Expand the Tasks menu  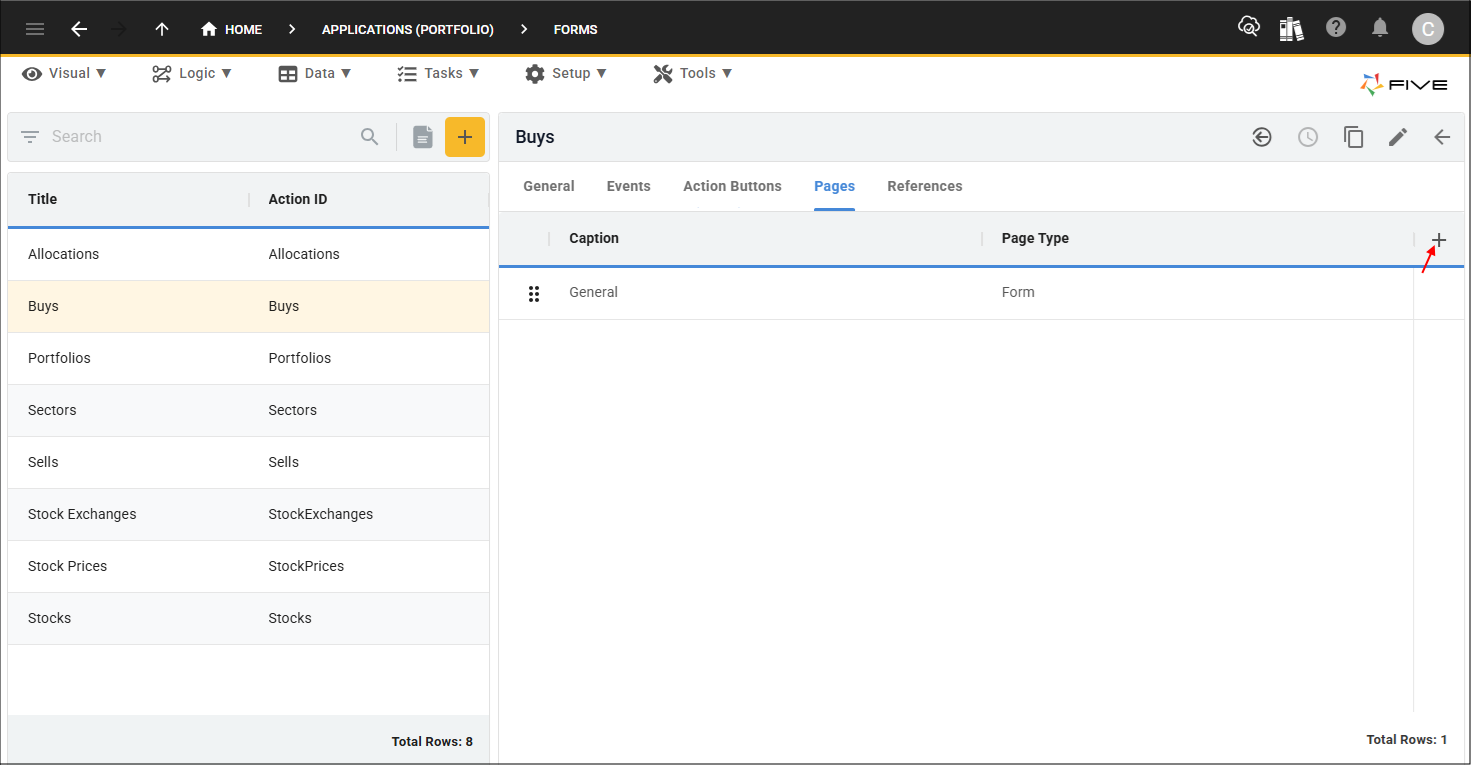[x=438, y=73]
